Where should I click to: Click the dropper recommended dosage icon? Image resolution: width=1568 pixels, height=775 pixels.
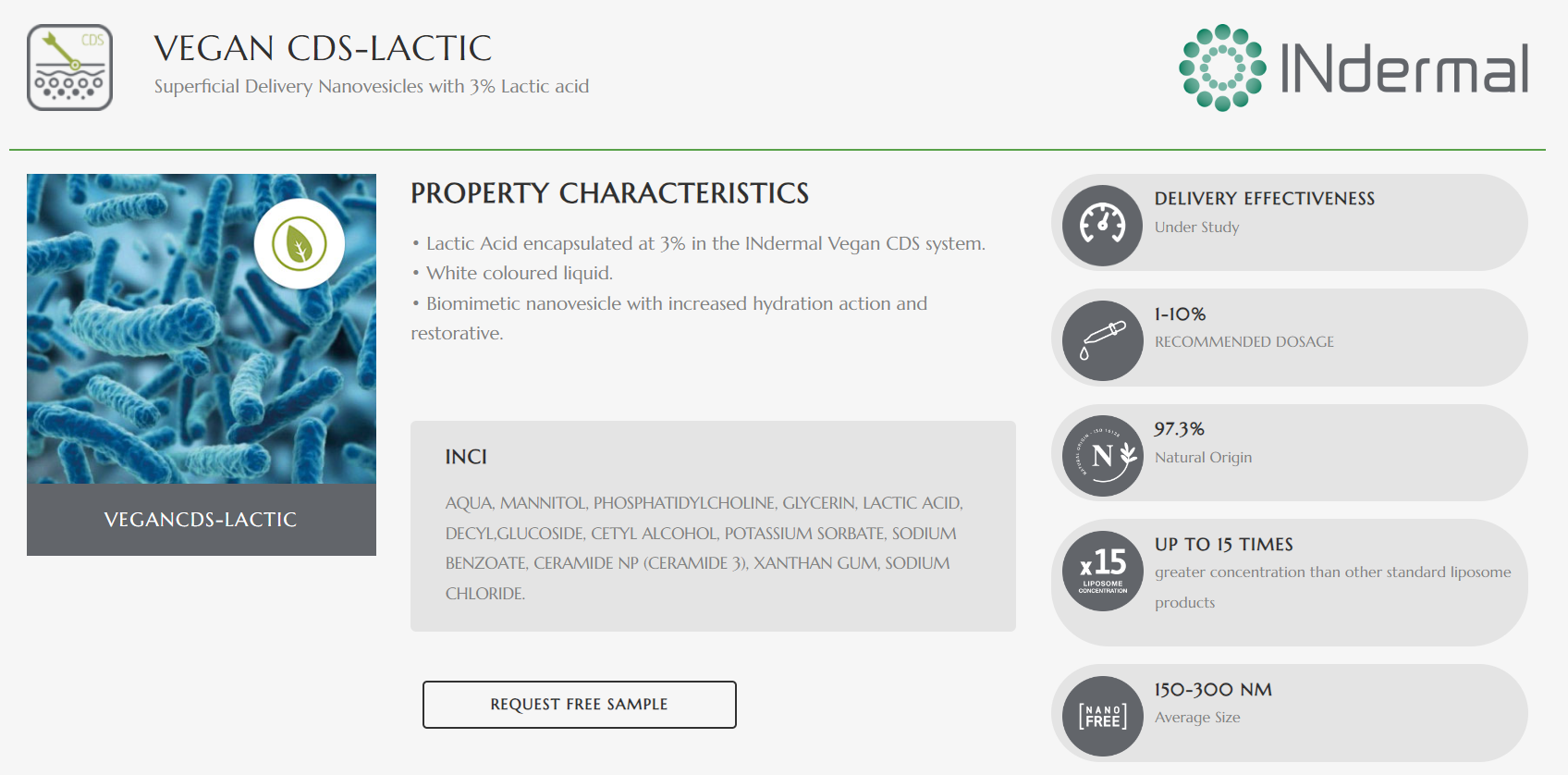[1102, 340]
